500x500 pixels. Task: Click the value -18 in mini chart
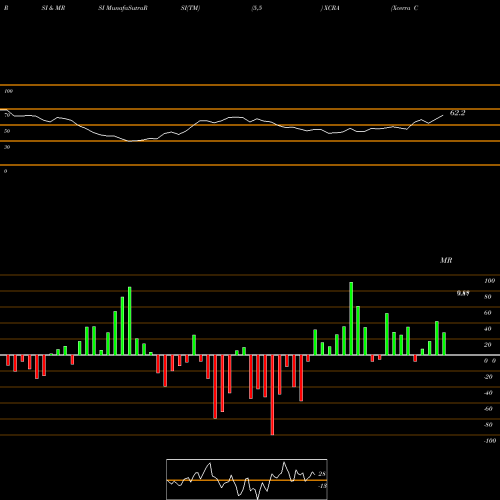click(x=322, y=486)
